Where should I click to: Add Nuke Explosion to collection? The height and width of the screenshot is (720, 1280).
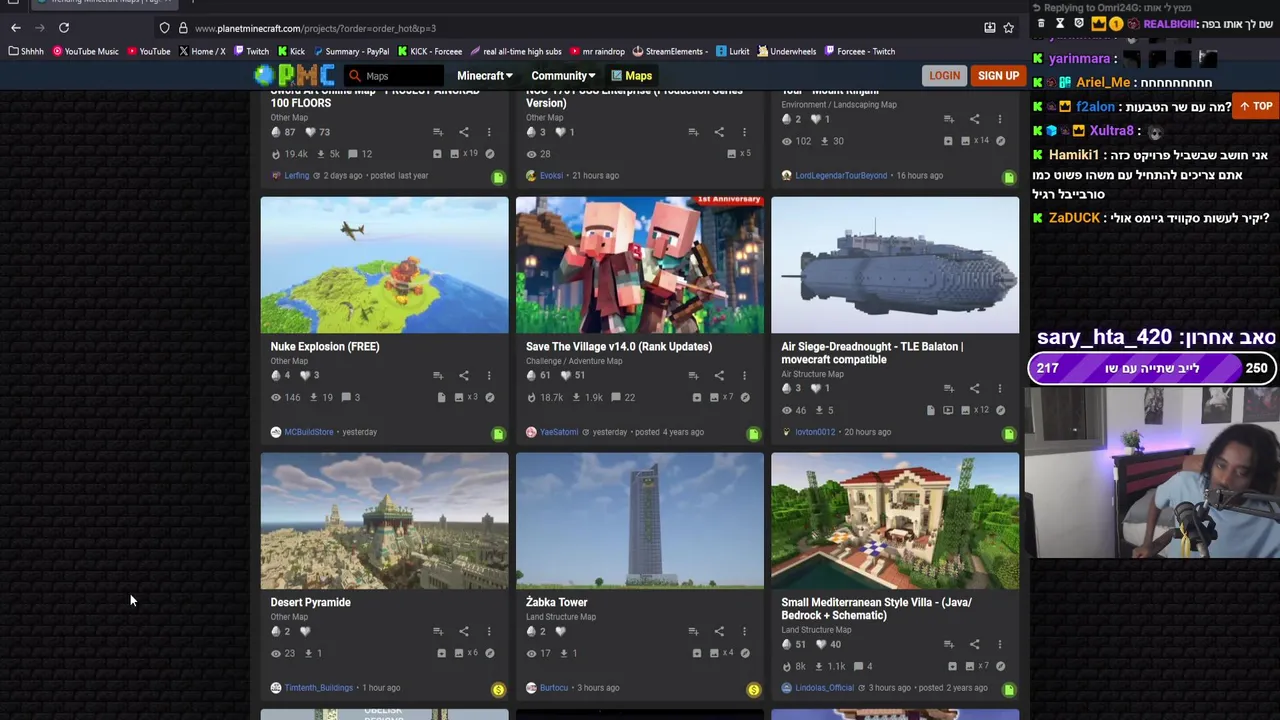coord(438,375)
